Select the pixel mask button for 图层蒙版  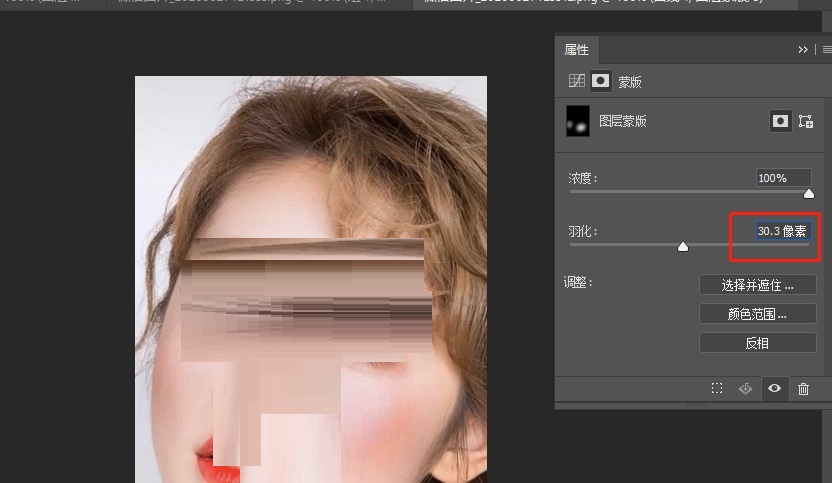780,121
